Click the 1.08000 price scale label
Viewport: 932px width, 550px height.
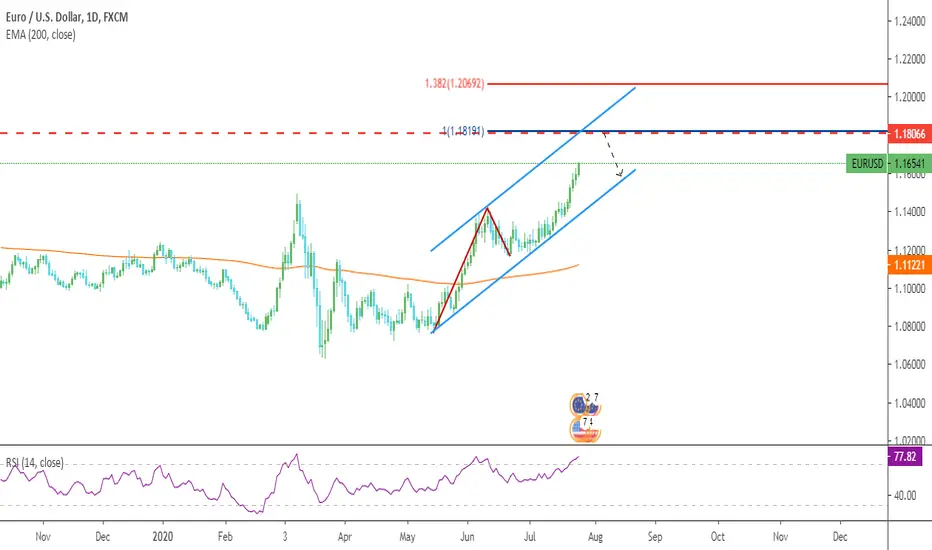point(910,326)
